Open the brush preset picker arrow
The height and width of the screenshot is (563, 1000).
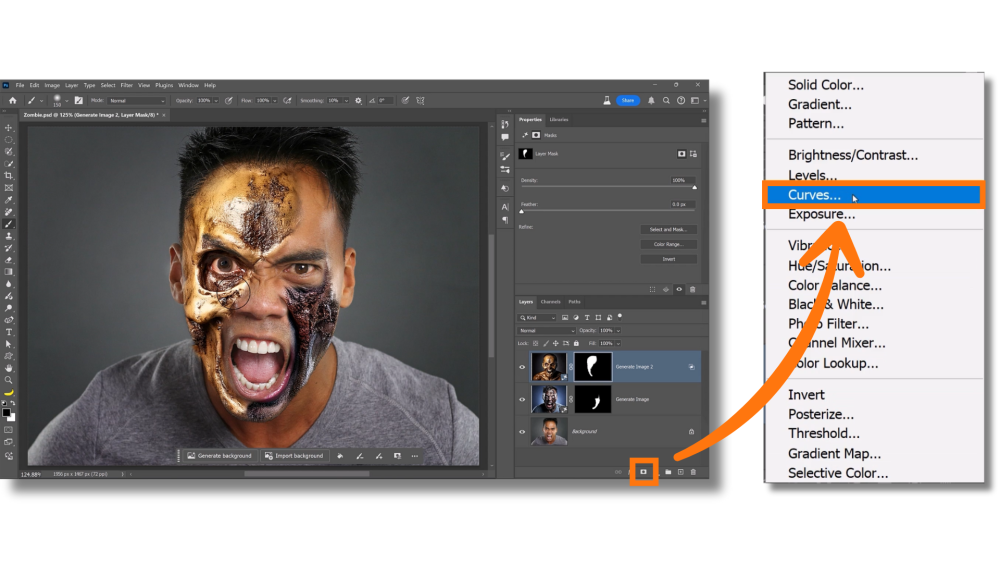click(x=66, y=101)
